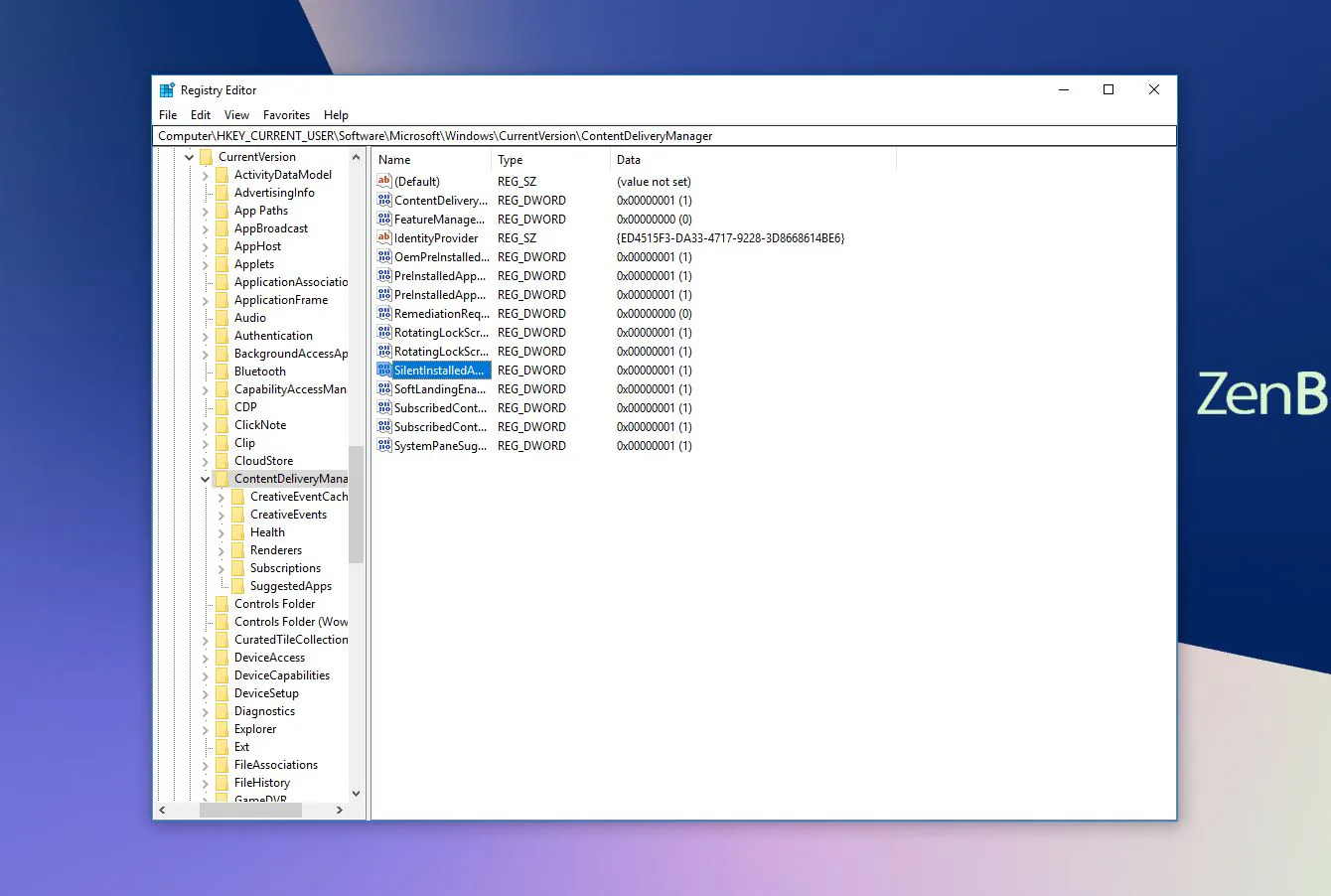Click the CloudStore folder icon

(222, 461)
